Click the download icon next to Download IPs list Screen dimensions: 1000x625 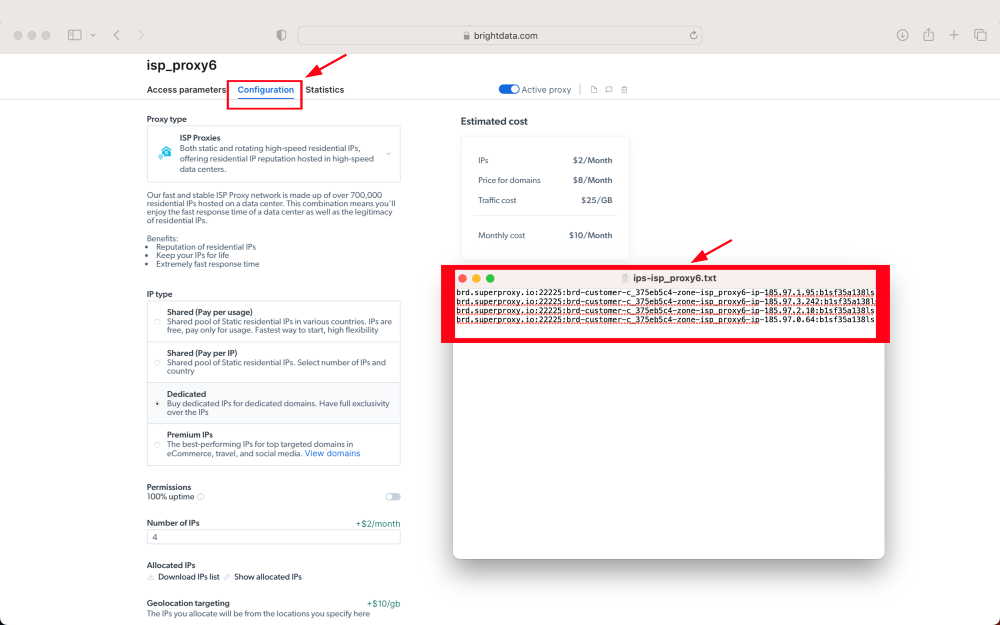point(151,576)
